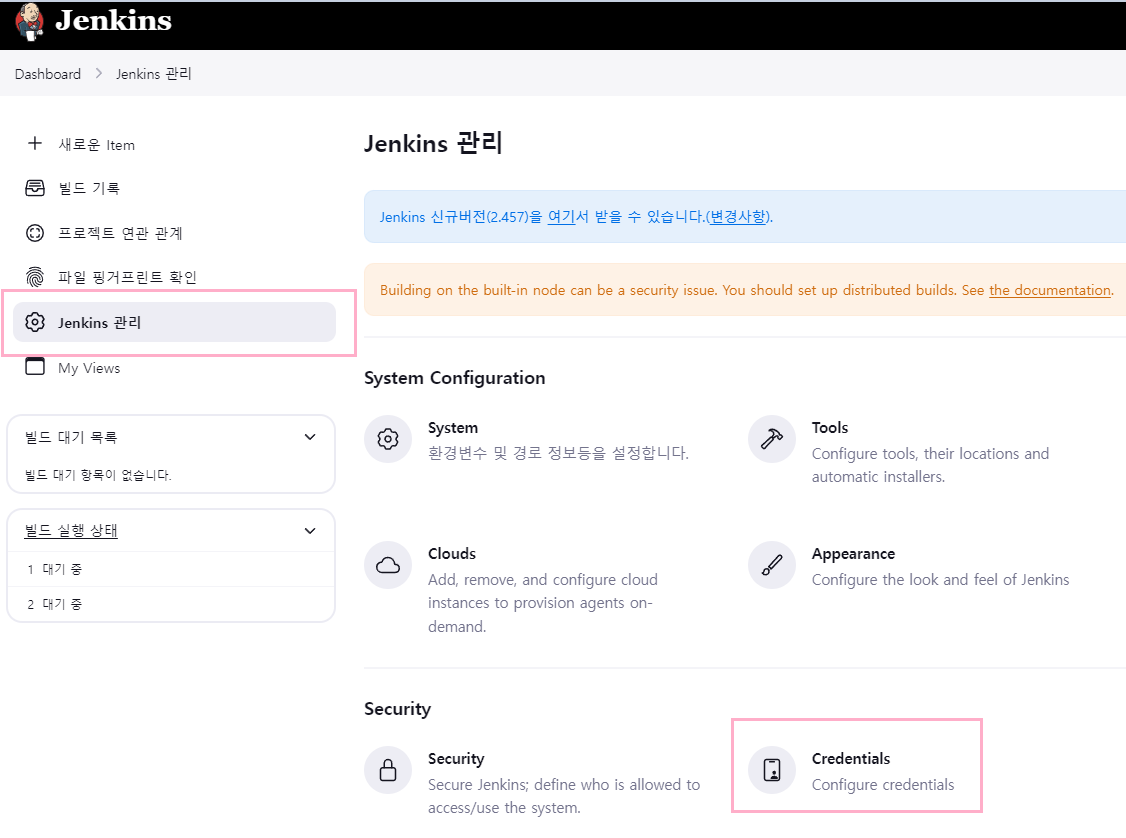Select executor row 2 대기 중
1126x838 pixels.
[x=171, y=605]
